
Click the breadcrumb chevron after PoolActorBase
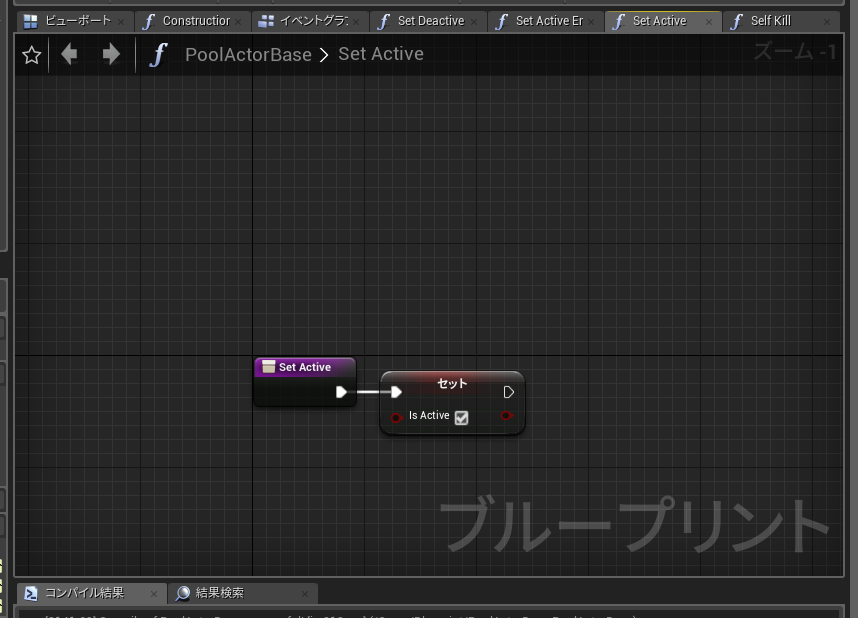324,55
